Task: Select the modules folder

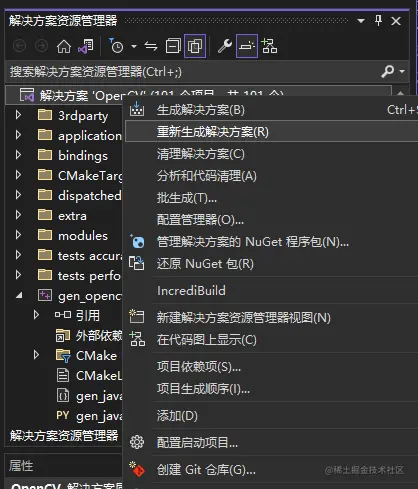Action: click(83, 236)
